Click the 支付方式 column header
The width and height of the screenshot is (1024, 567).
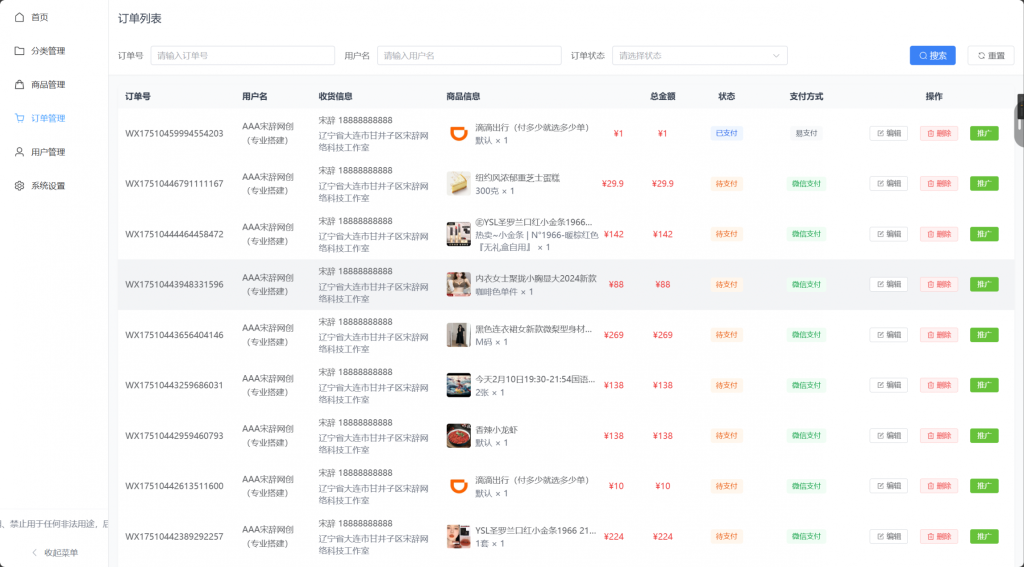[806, 96]
